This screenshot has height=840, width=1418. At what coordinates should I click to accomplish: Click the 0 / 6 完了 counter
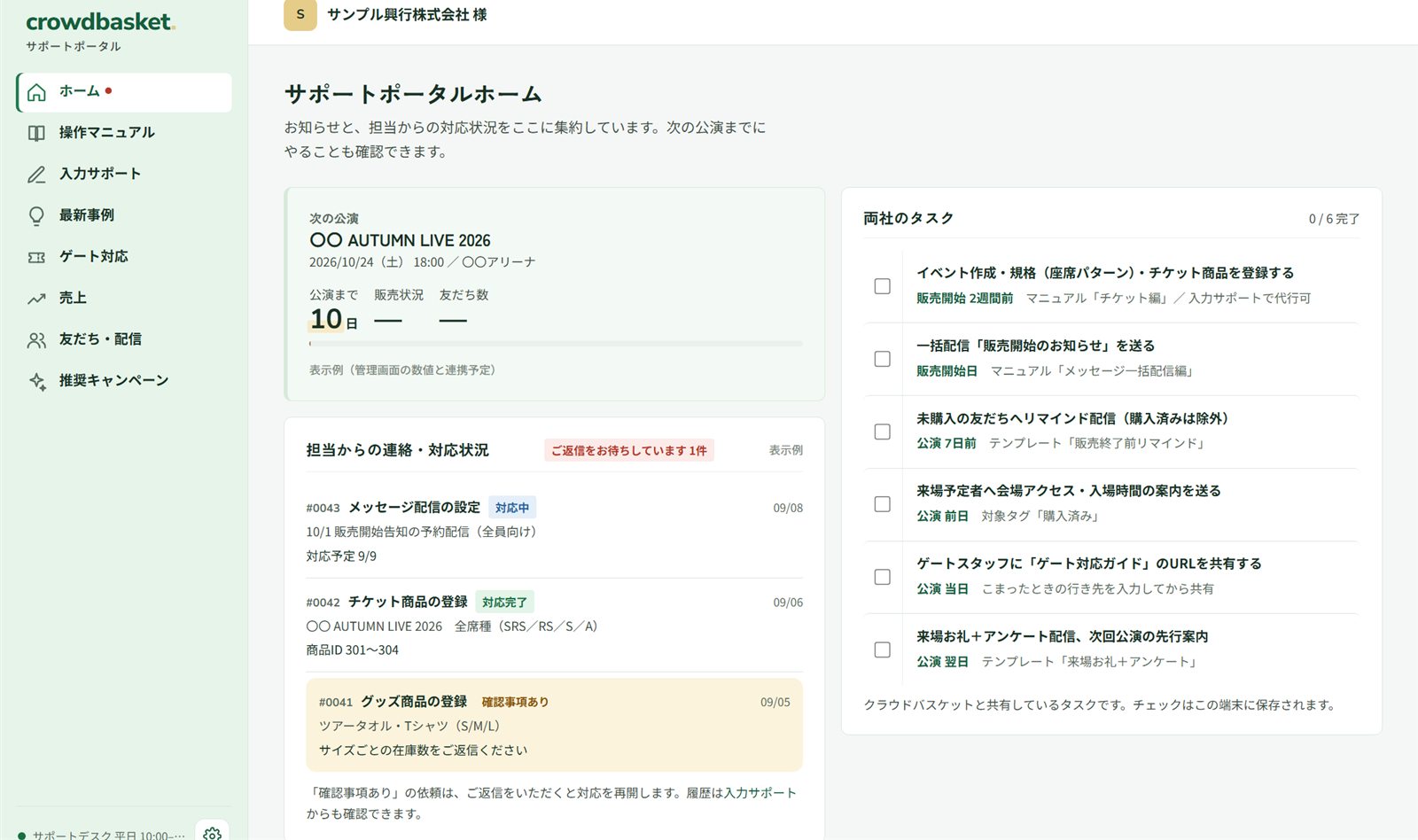click(1334, 219)
